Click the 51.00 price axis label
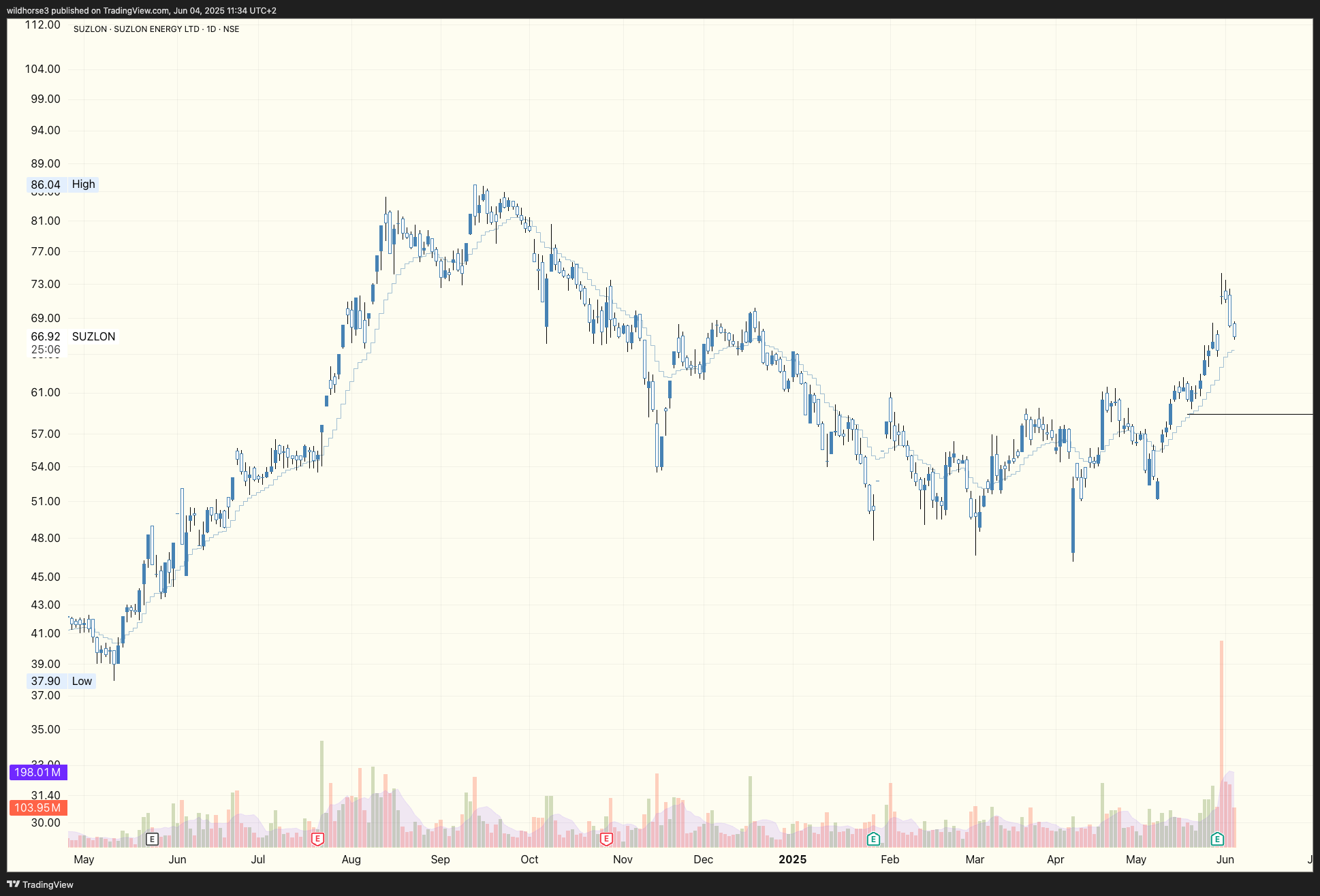Screen dimensions: 1320x896 [46, 501]
